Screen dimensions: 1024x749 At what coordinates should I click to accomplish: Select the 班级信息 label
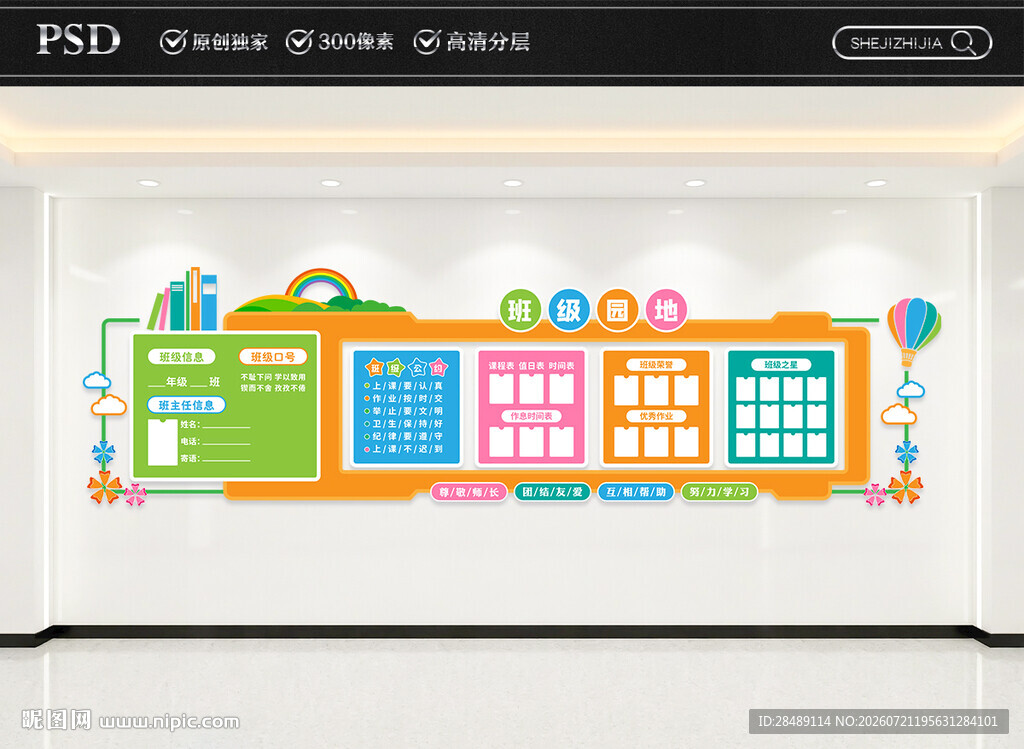[x=182, y=357]
